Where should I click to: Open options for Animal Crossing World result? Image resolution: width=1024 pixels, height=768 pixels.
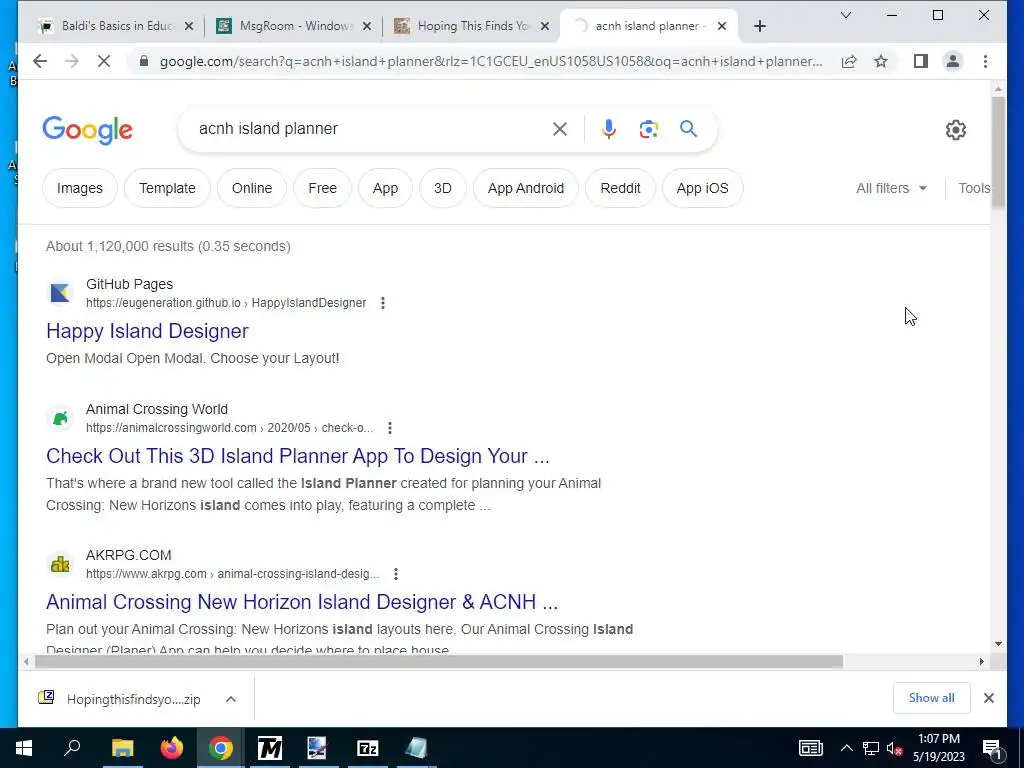point(390,428)
